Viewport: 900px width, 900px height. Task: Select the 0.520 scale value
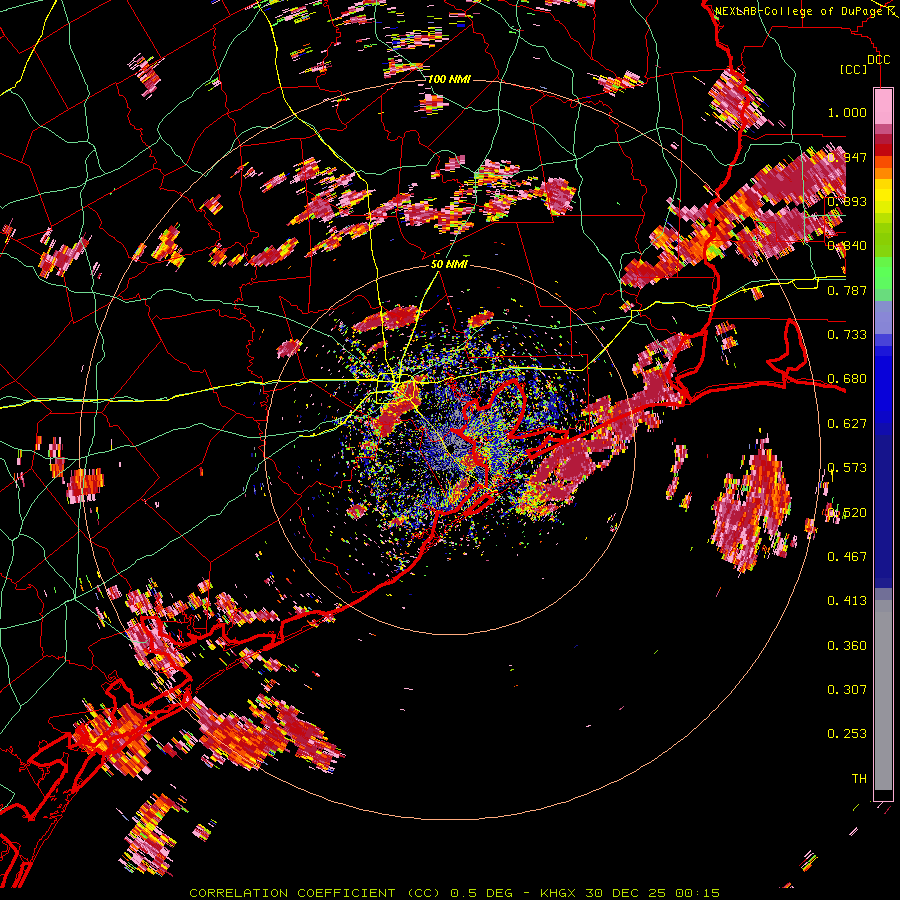847,512
